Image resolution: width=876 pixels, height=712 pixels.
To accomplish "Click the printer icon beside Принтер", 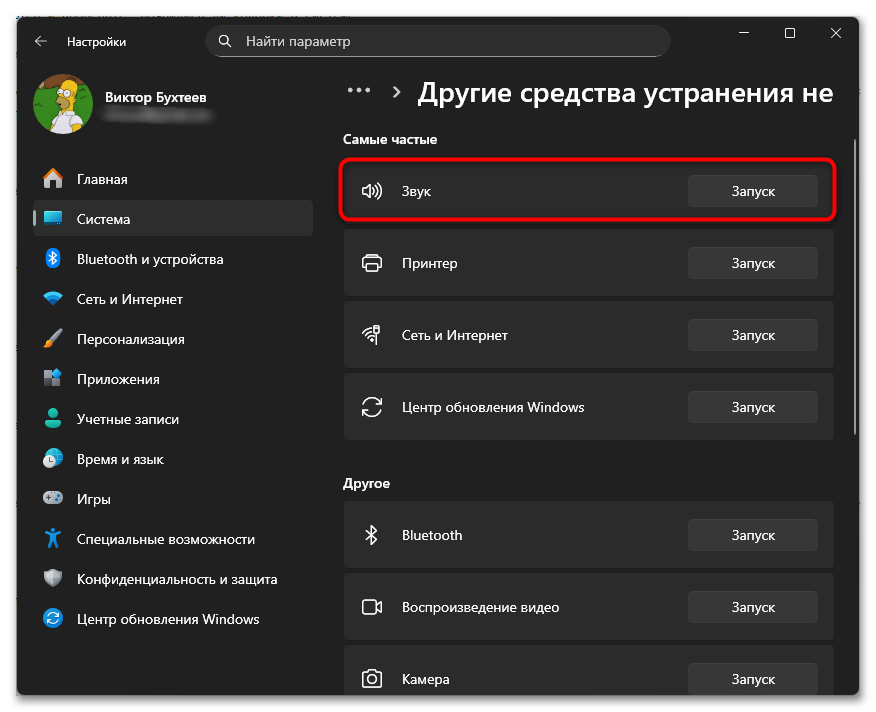I will click(x=372, y=262).
